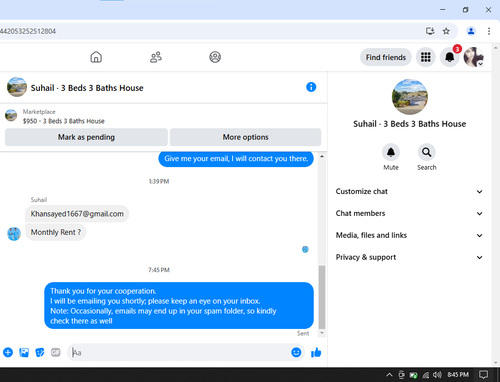Image resolution: width=500 pixels, height=382 pixels.
Task: Go to Facebook Home icon
Action: (x=96, y=57)
